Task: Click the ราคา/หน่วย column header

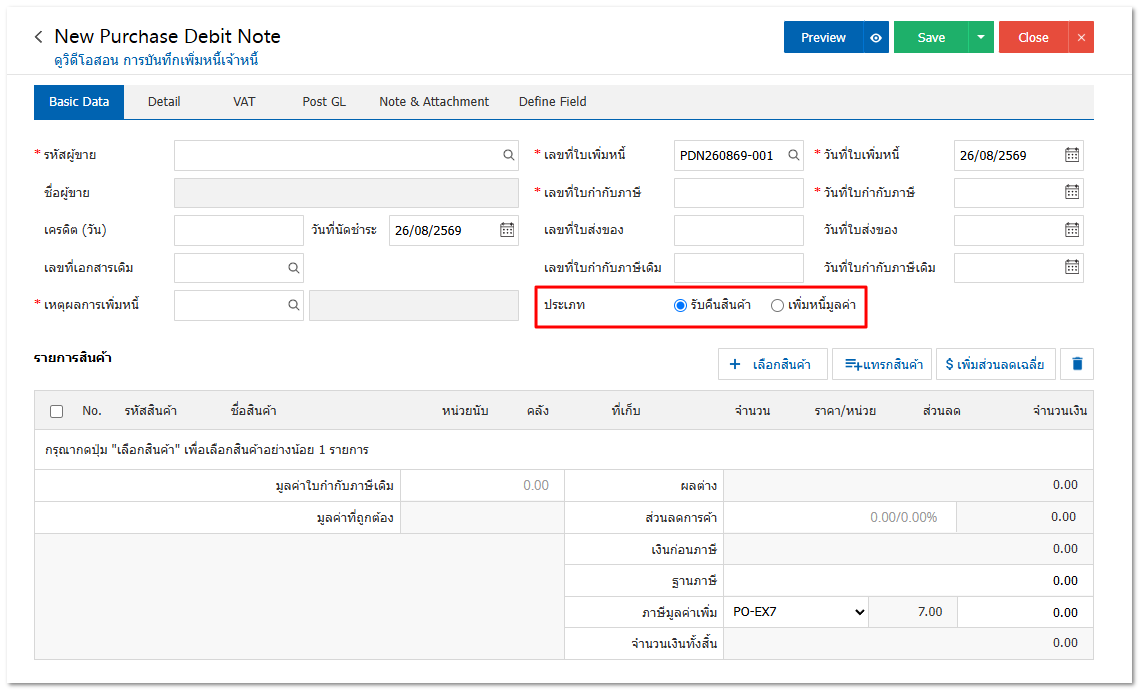Action: click(x=845, y=411)
